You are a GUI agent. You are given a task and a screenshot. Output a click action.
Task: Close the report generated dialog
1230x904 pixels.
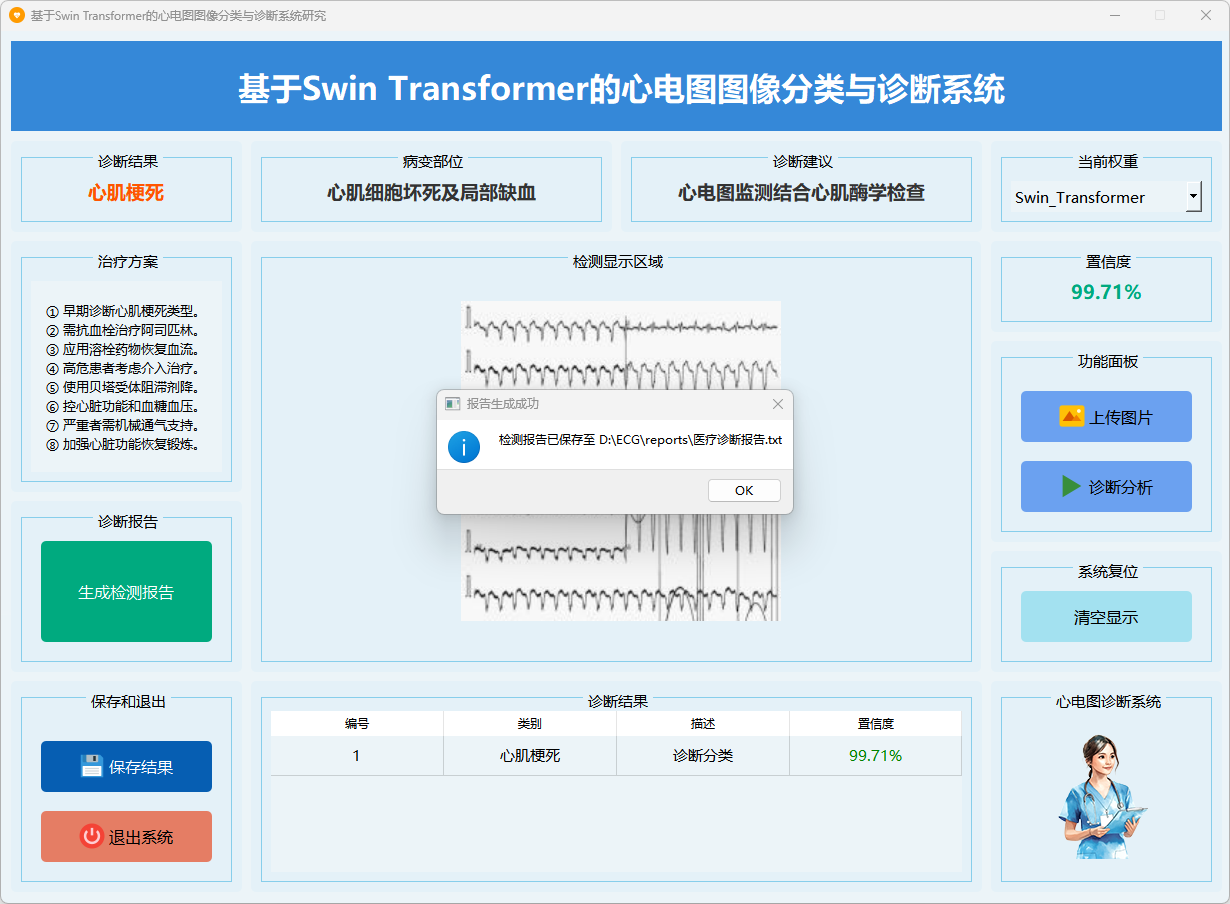pos(778,404)
